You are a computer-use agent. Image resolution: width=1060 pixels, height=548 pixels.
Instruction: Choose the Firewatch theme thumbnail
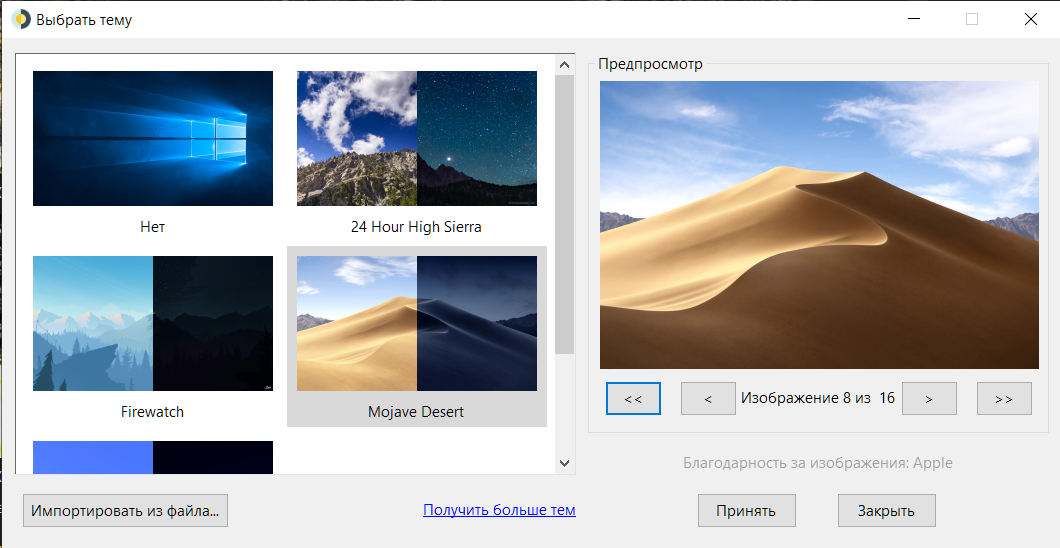[x=153, y=323]
